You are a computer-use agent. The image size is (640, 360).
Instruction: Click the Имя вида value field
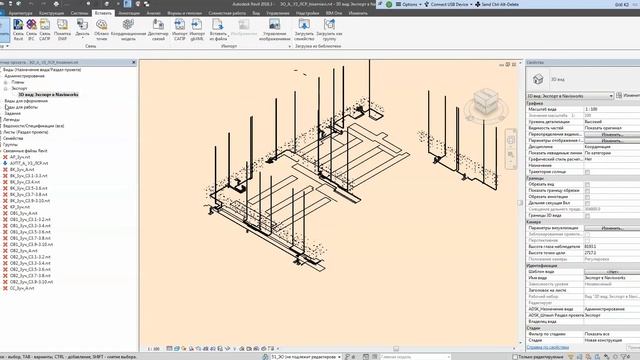point(612,278)
